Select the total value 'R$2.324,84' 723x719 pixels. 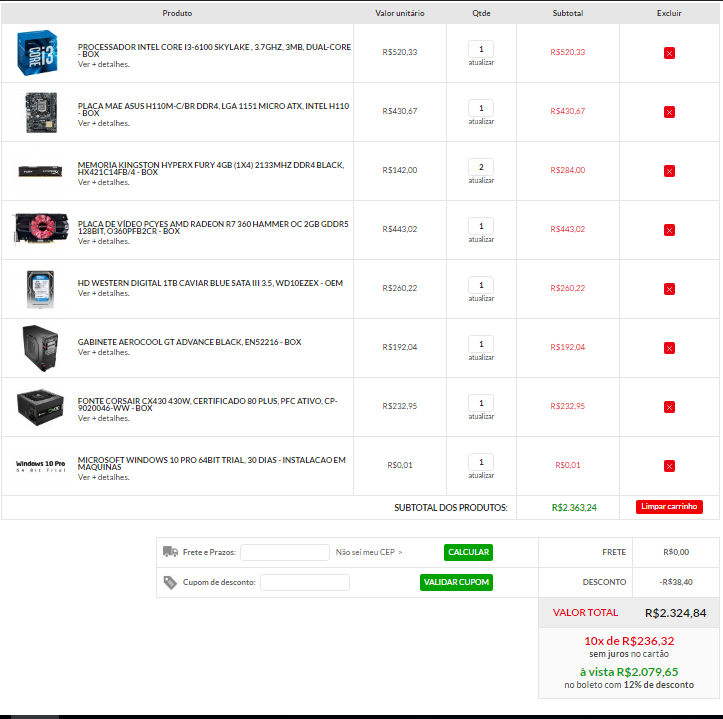675,613
